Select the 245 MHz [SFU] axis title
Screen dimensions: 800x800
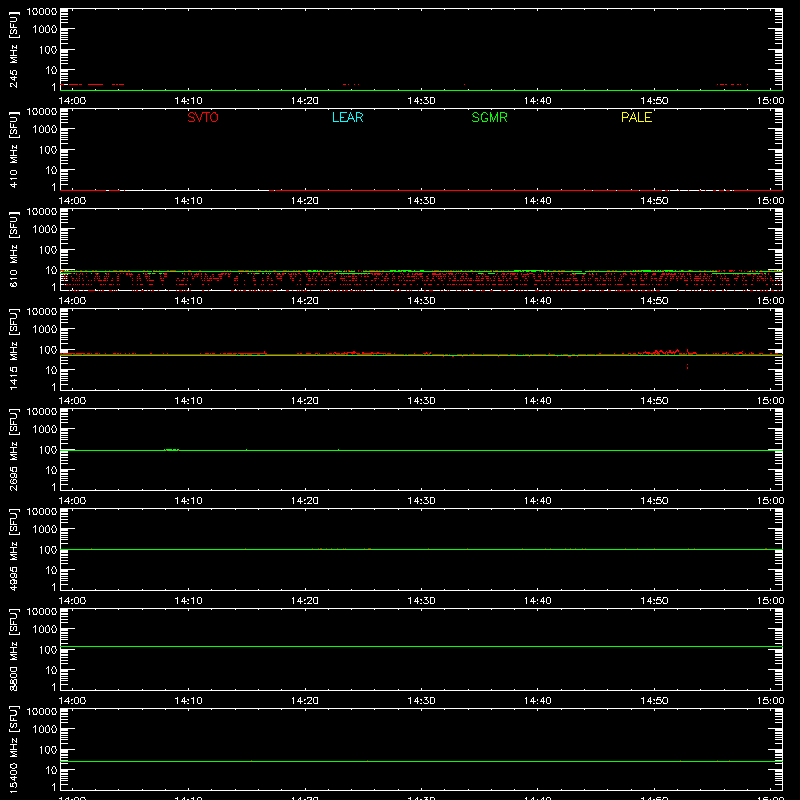pos(14,50)
